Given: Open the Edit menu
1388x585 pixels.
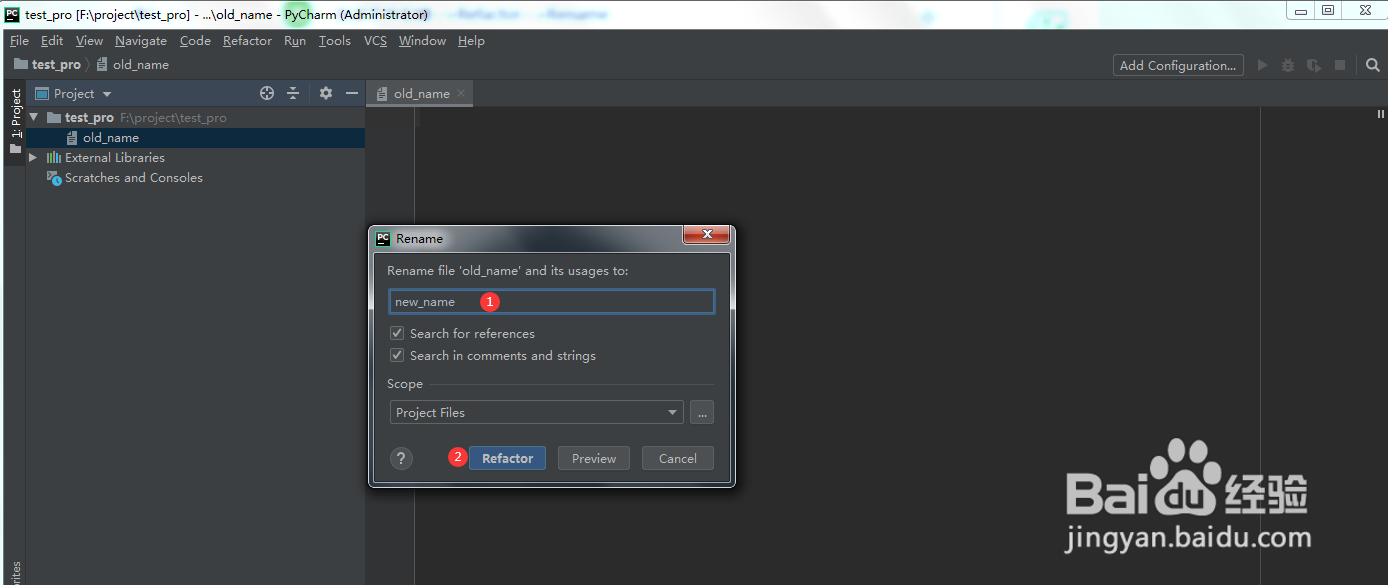Looking at the screenshot, I should tap(52, 41).
